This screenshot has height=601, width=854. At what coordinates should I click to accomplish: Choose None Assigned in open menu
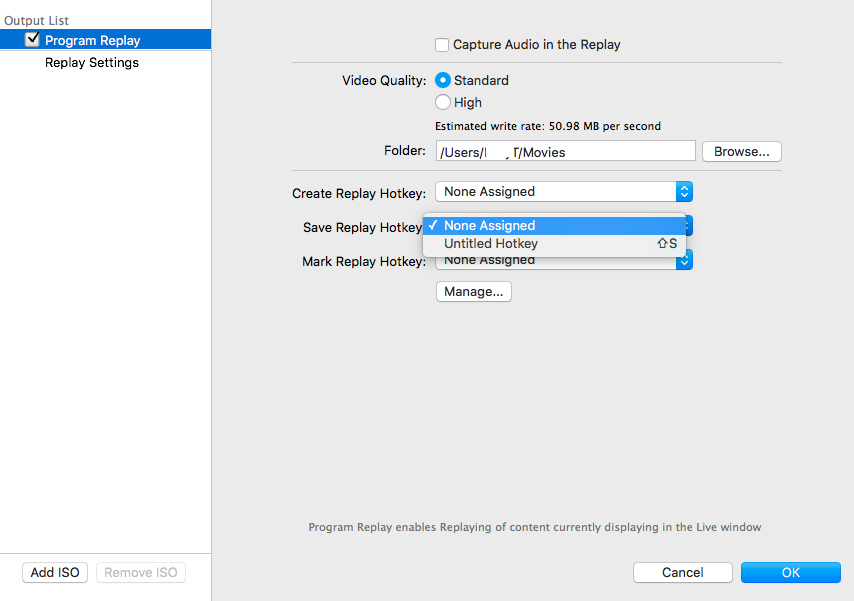(x=554, y=226)
